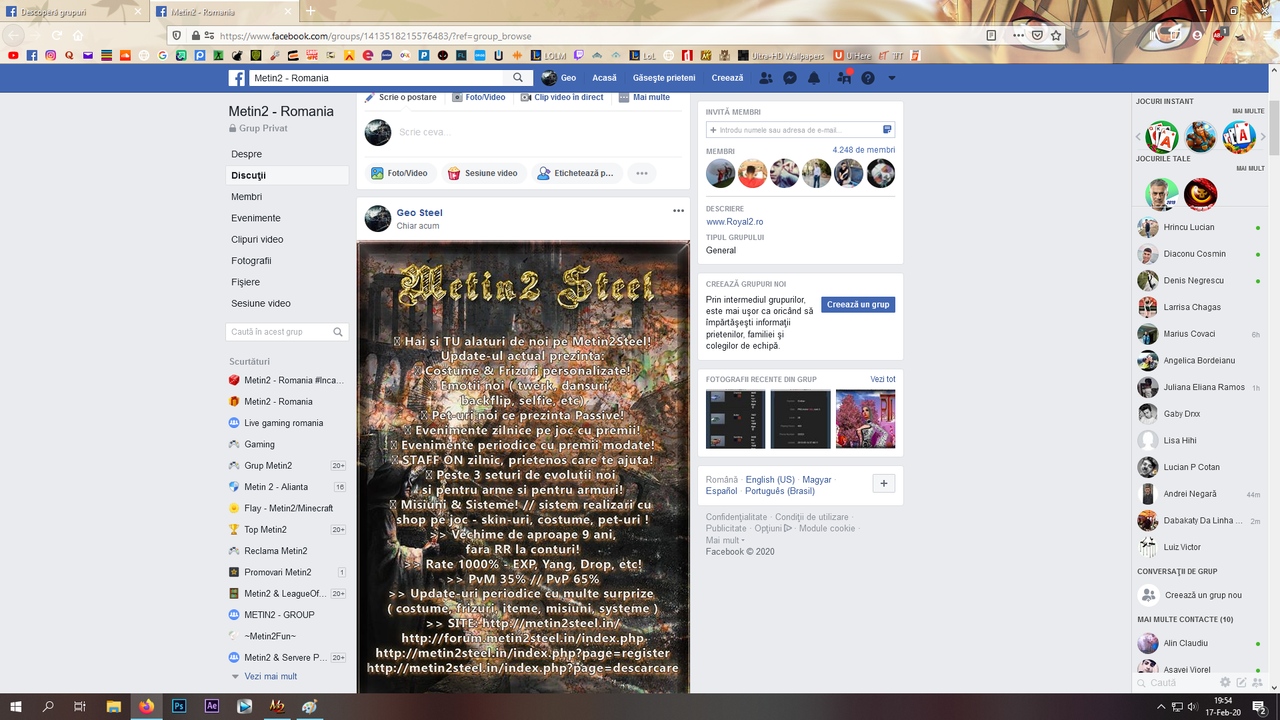Viewport: 1280px width, 720px height.
Task: Click the Windows Start button
Action: click(x=16, y=706)
